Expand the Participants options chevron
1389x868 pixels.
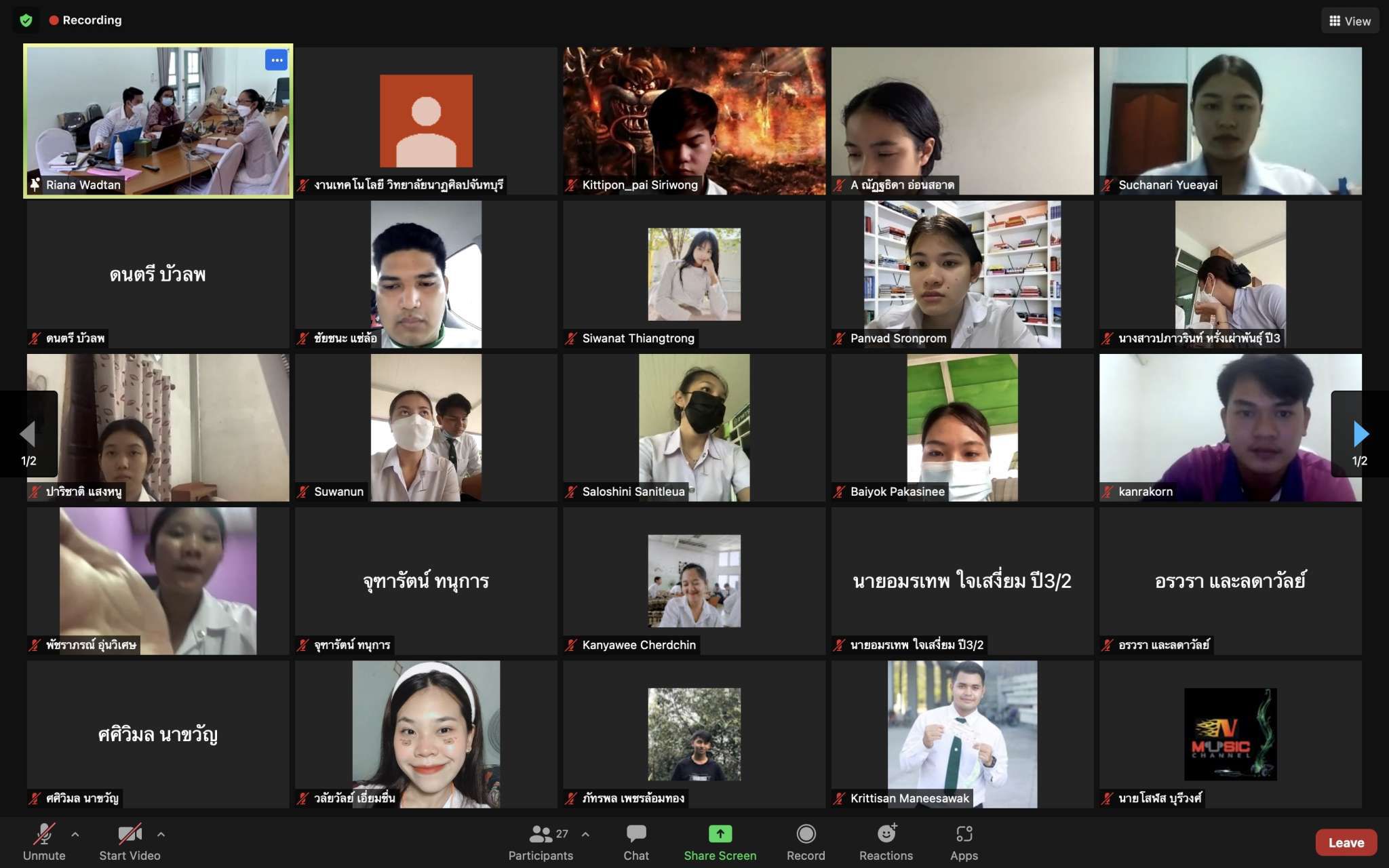[585, 834]
